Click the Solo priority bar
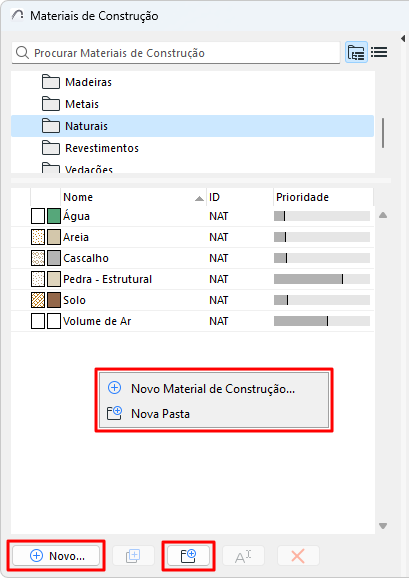 [322, 300]
